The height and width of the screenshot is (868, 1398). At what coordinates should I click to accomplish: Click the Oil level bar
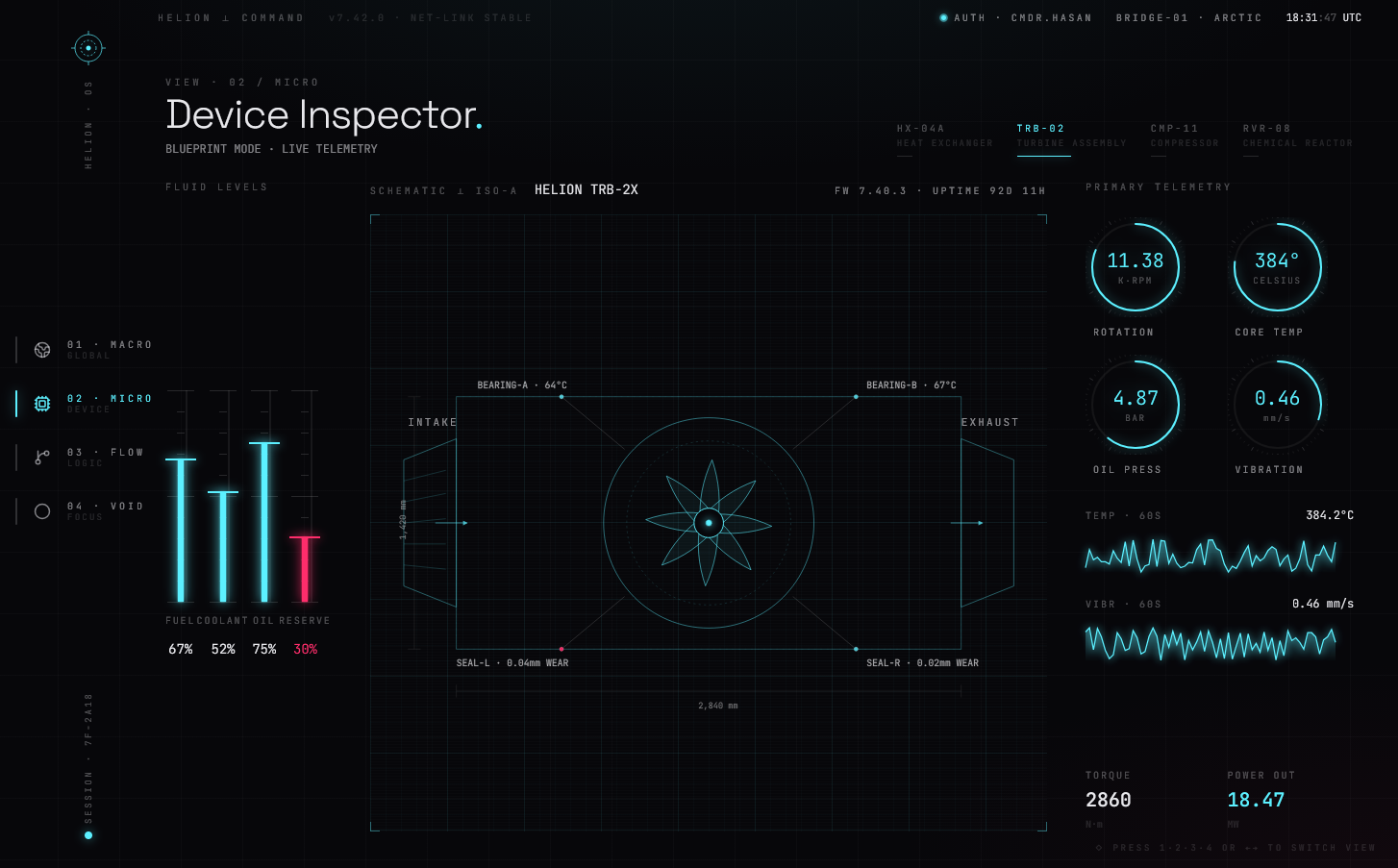[264, 522]
